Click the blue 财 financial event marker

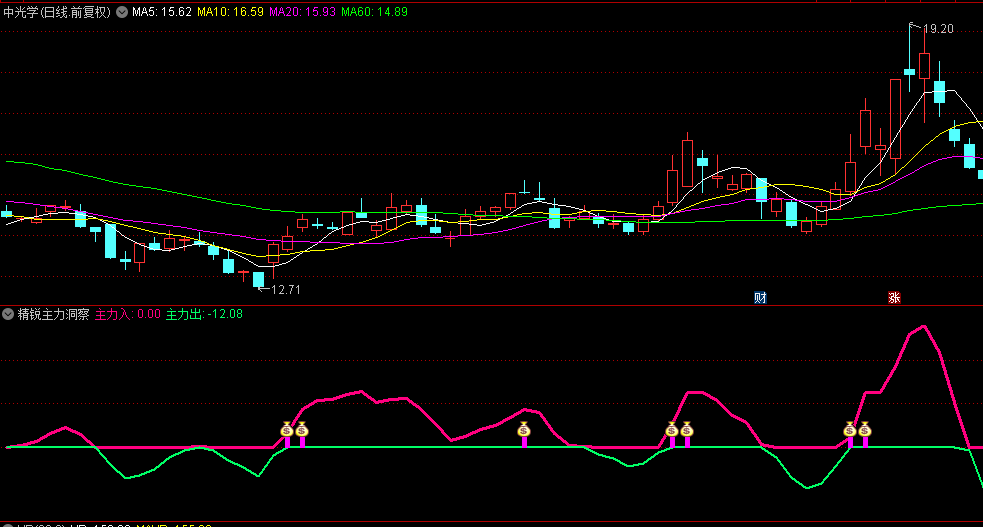[x=760, y=297]
